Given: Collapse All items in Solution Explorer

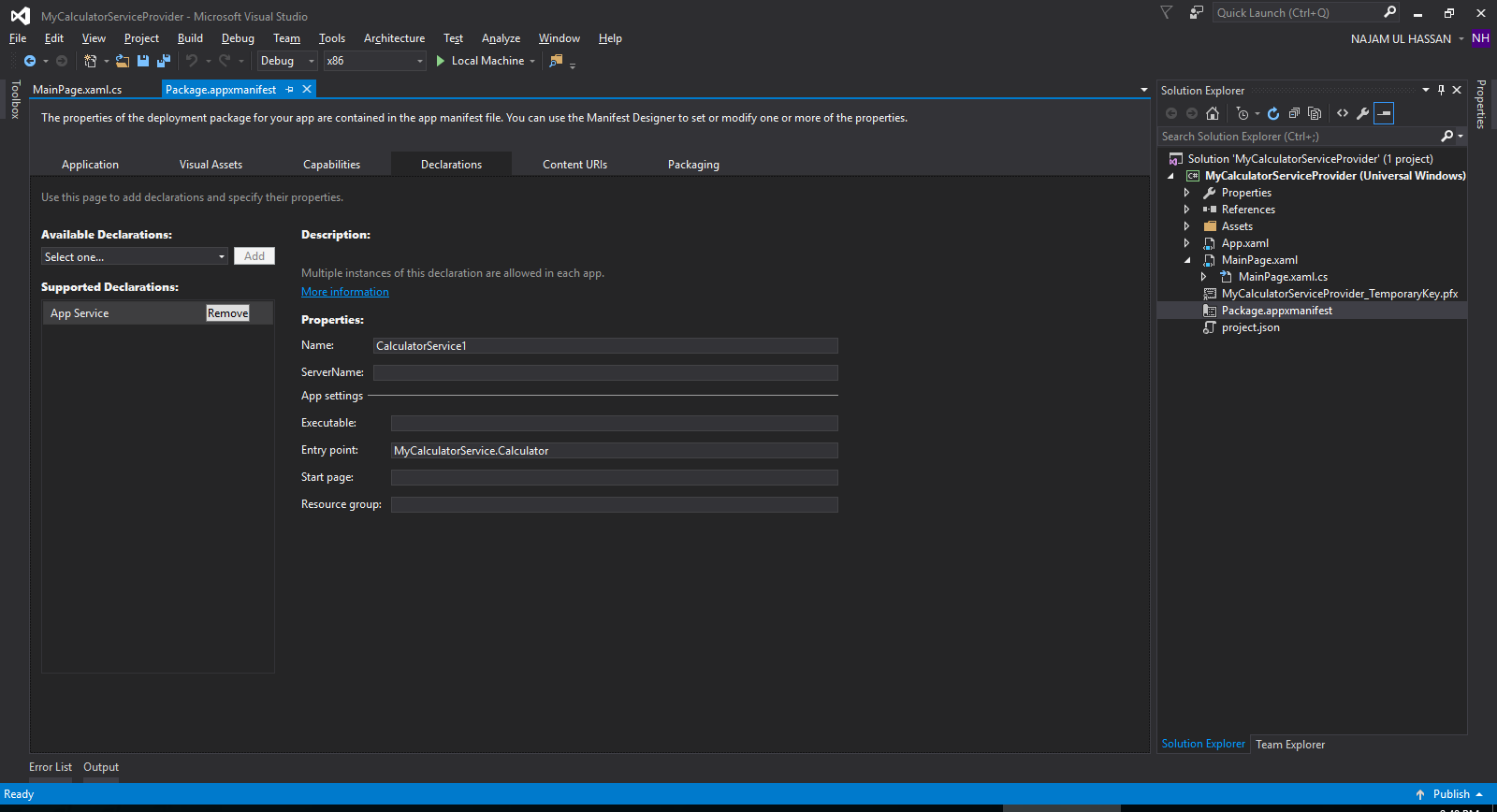Looking at the screenshot, I should pos(1294,113).
